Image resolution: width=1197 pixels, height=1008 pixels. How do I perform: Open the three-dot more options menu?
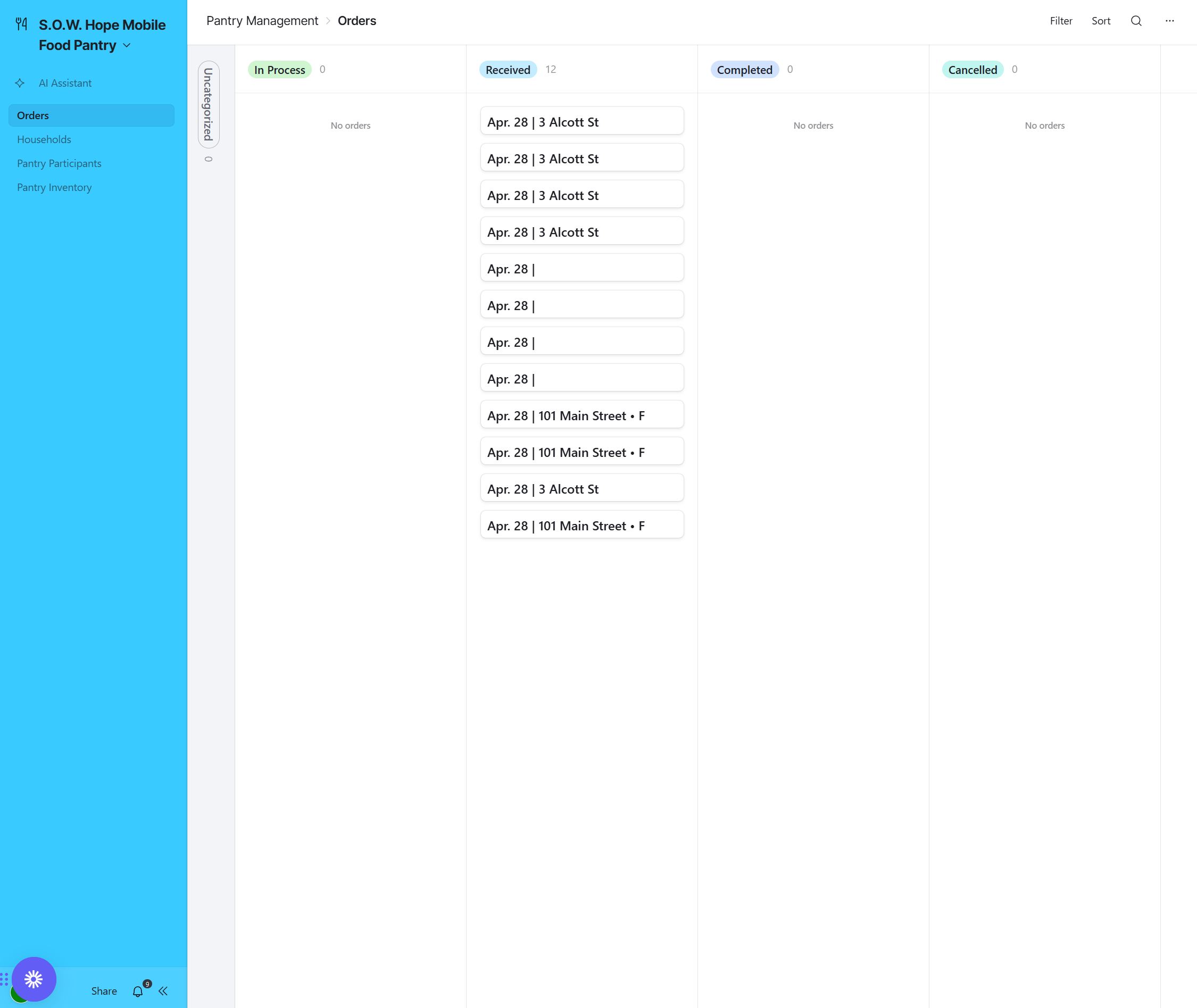click(x=1169, y=21)
